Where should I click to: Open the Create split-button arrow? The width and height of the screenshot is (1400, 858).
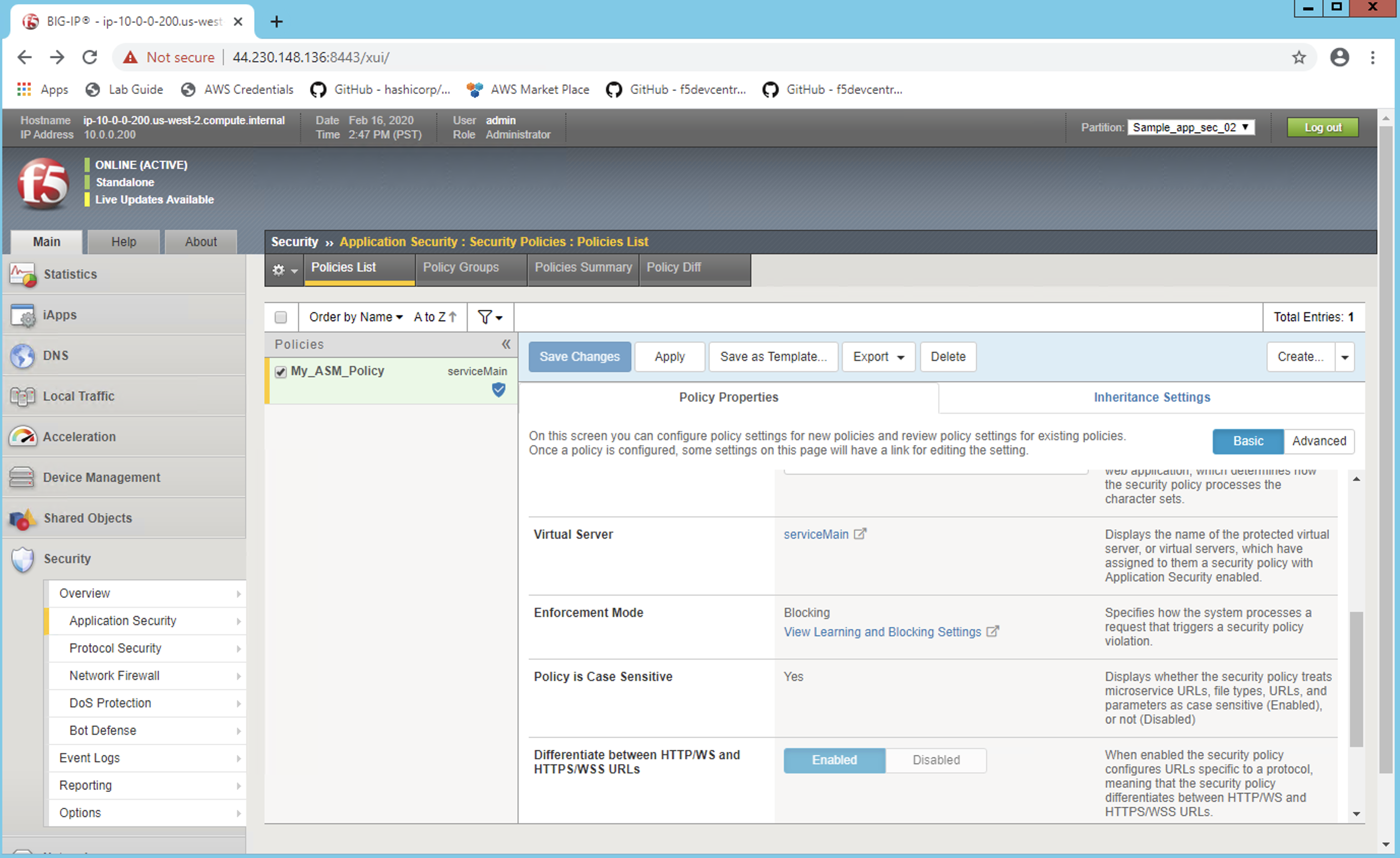click(x=1345, y=357)
